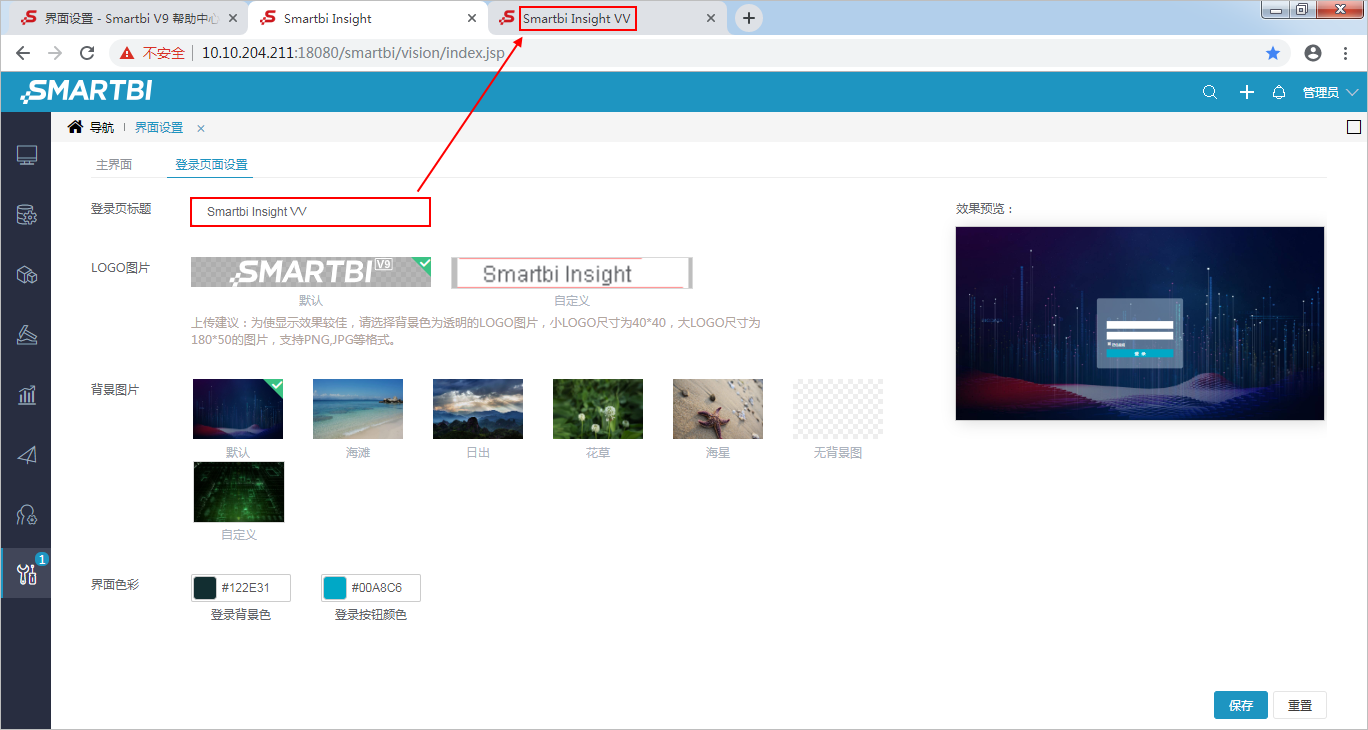Click the SMARTBI logo in header
This screenshot has height=730, width=1368.
pos(86,91)
